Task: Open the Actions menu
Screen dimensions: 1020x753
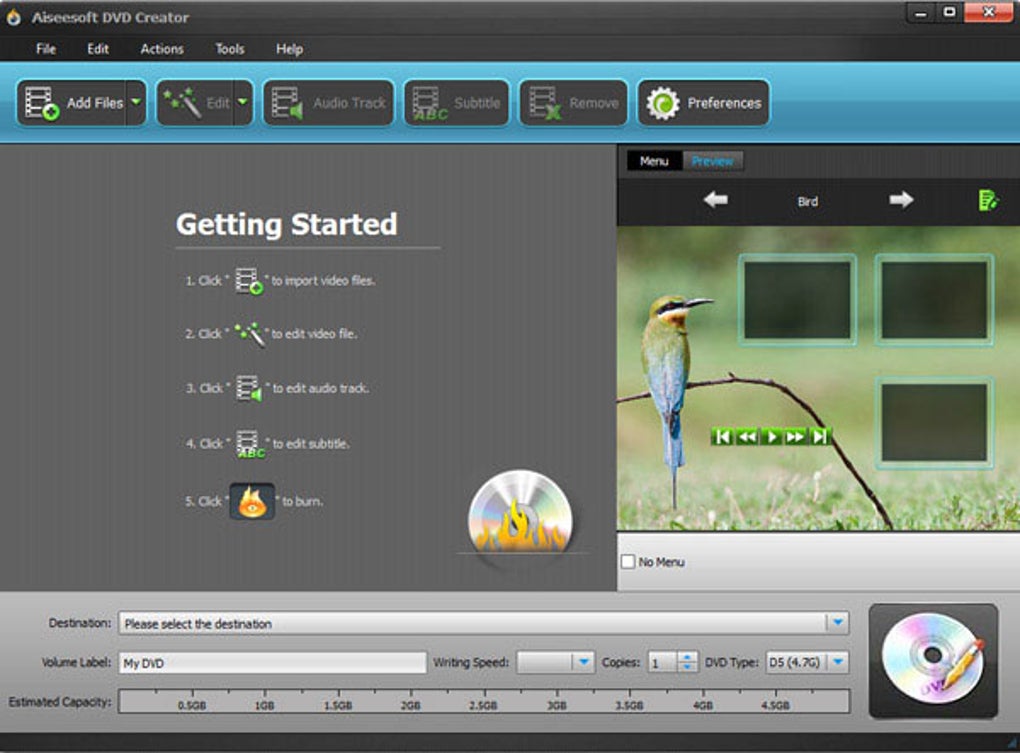Action: (162, 49)
